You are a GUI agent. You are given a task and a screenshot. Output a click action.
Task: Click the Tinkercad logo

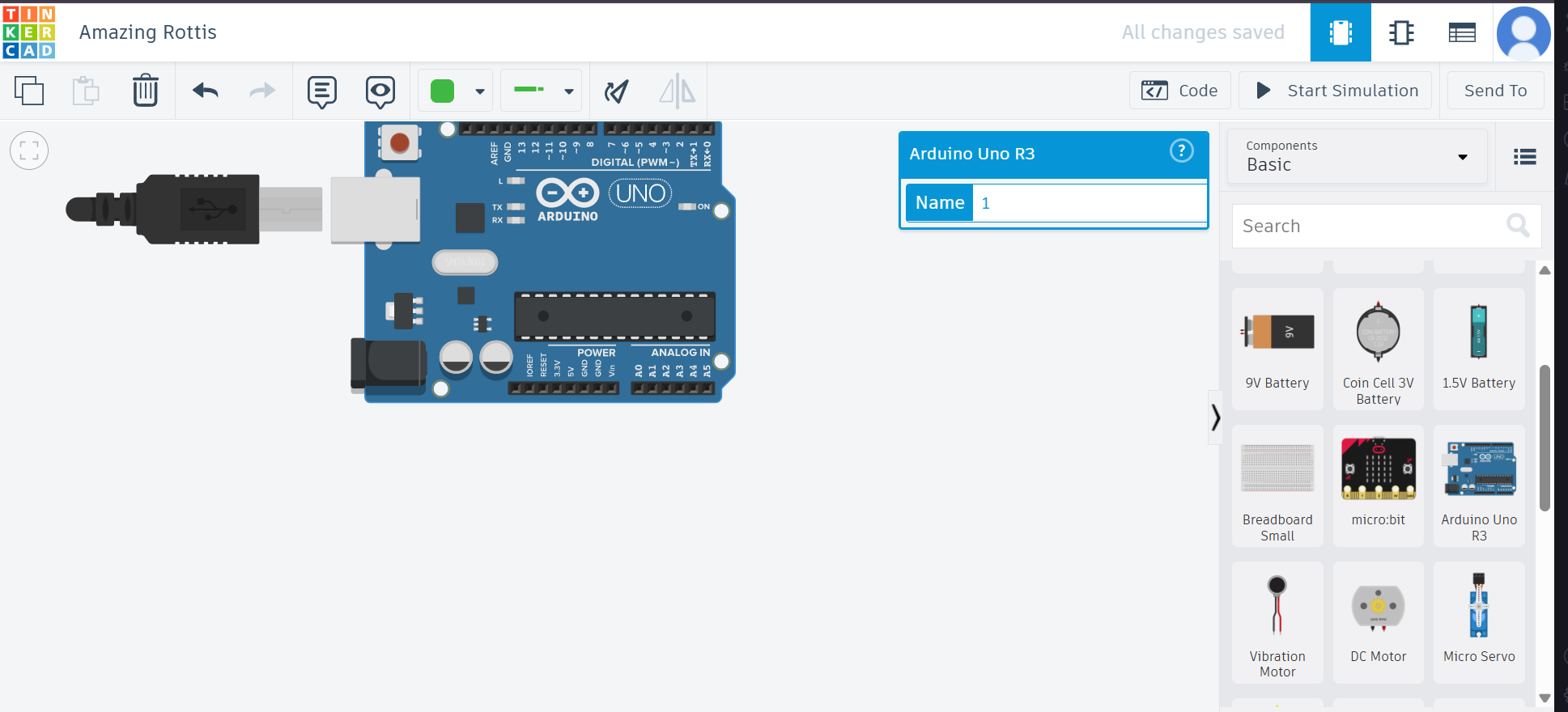click(x=29, y=32)
